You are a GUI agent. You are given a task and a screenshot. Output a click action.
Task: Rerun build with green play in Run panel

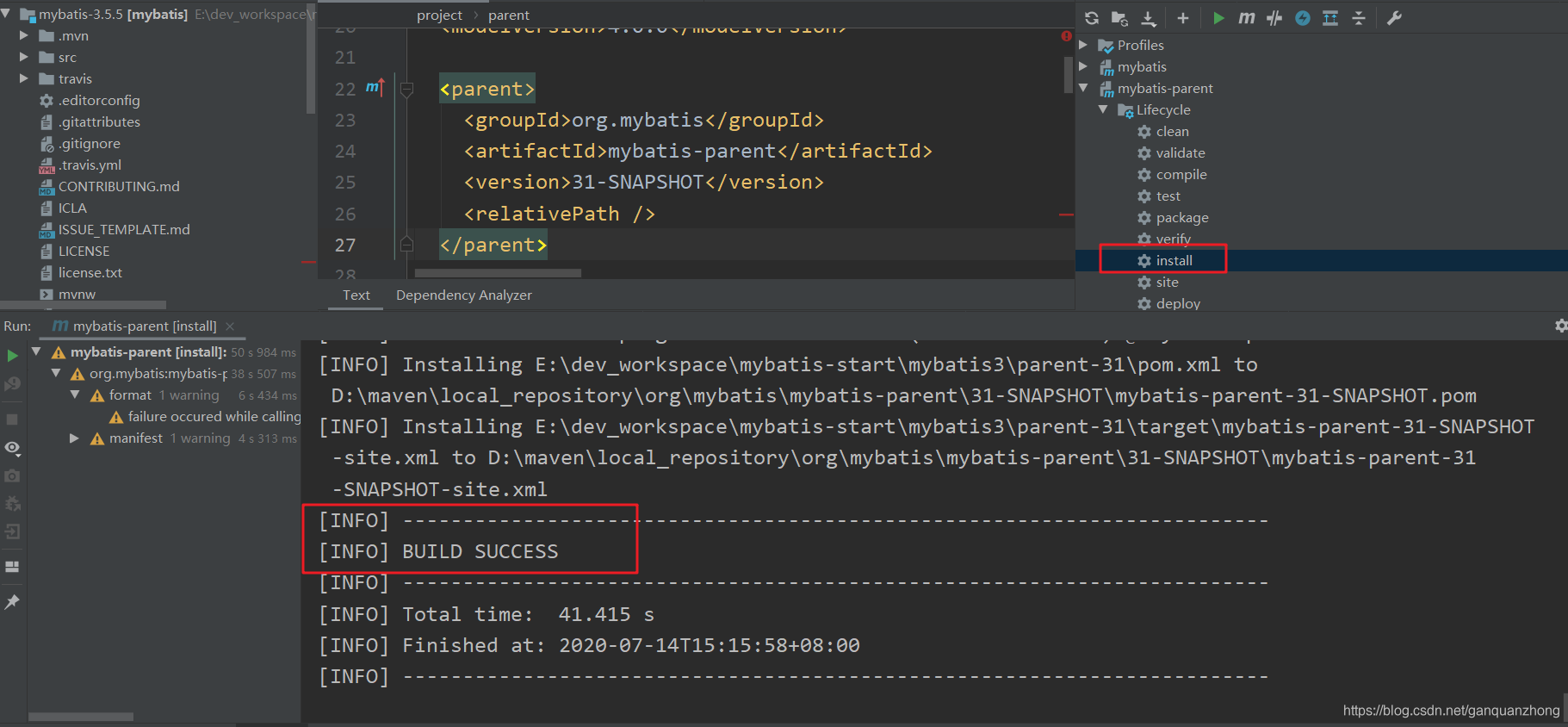coord(12,356)
